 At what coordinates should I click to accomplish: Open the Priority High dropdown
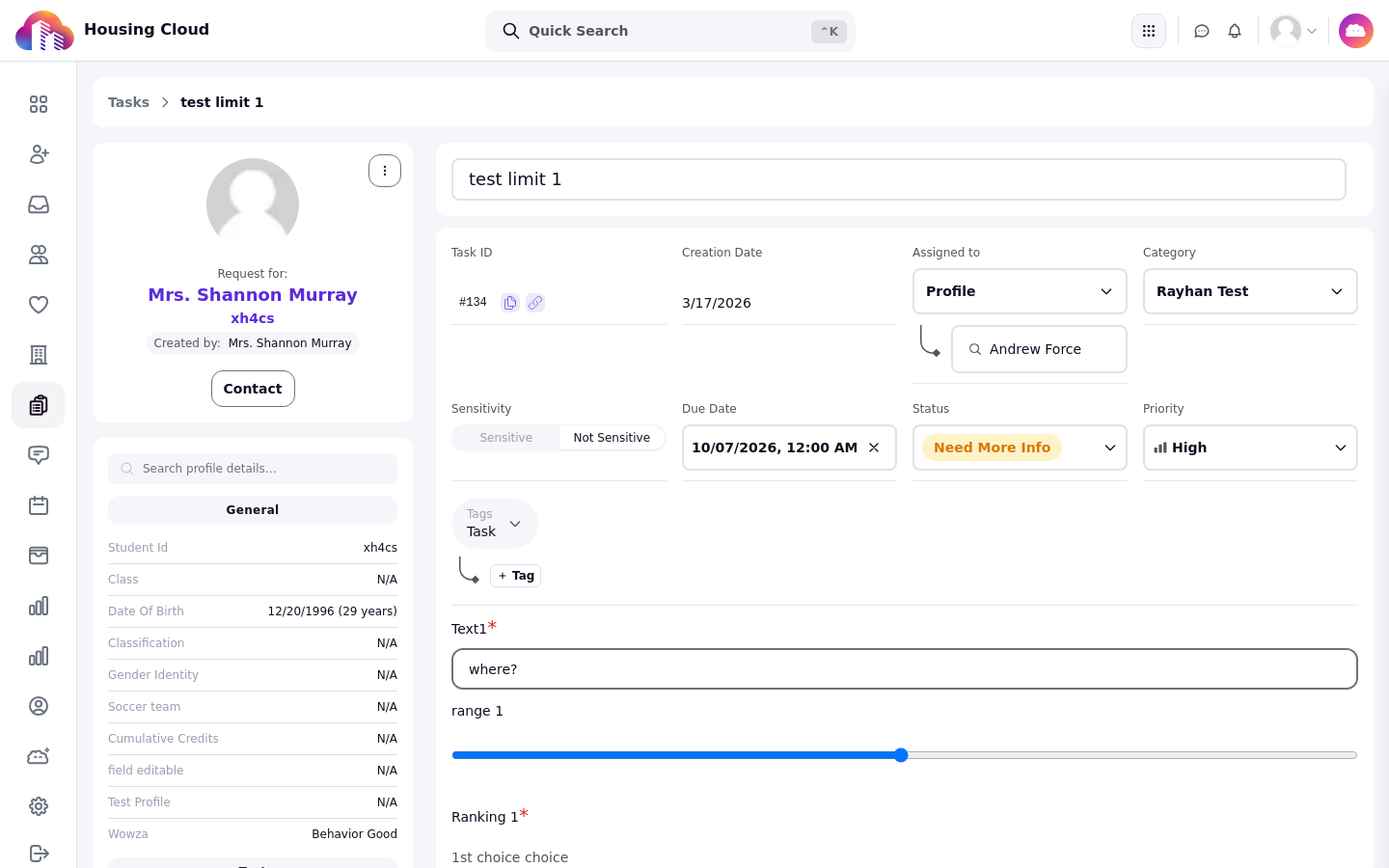tap(1250, 448)
